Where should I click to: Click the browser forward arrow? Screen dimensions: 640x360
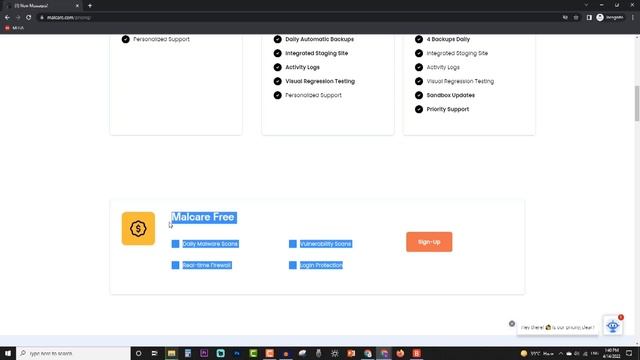point(18,18)
